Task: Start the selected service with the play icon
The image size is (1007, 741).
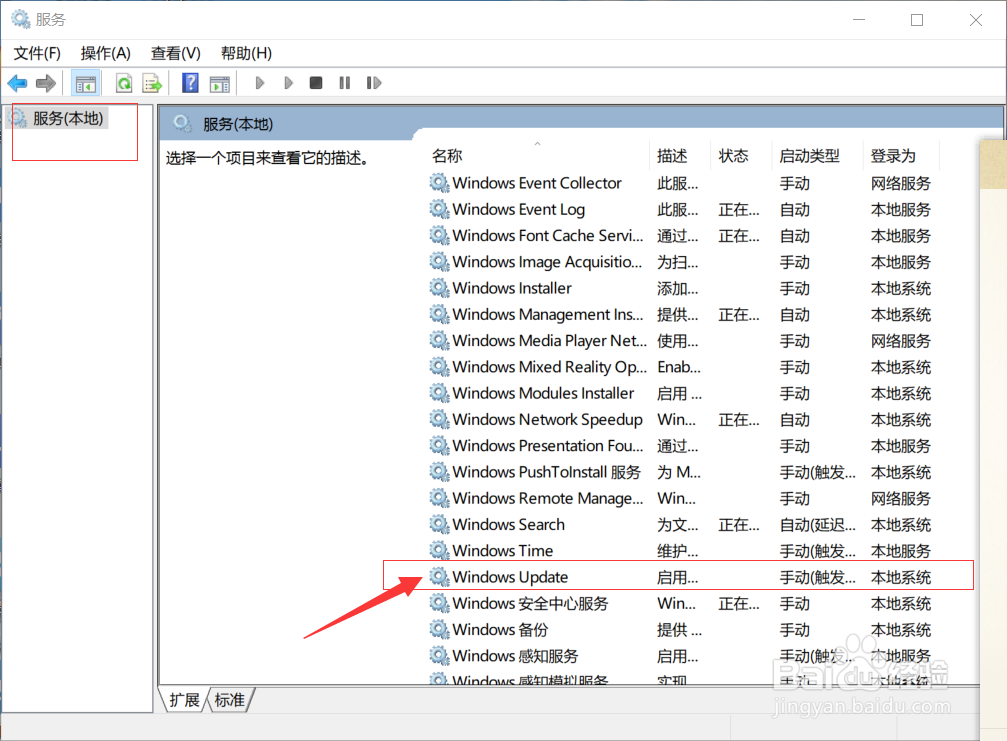Action: click(x=259, y=82)
